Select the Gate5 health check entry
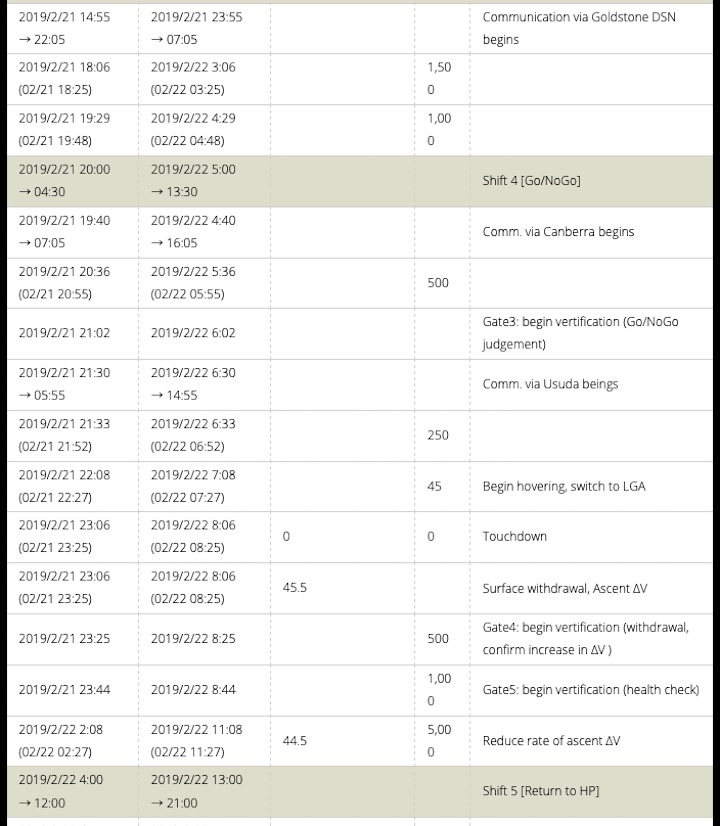720x826 pixels. pyautogui.click(x=590, y=689)
